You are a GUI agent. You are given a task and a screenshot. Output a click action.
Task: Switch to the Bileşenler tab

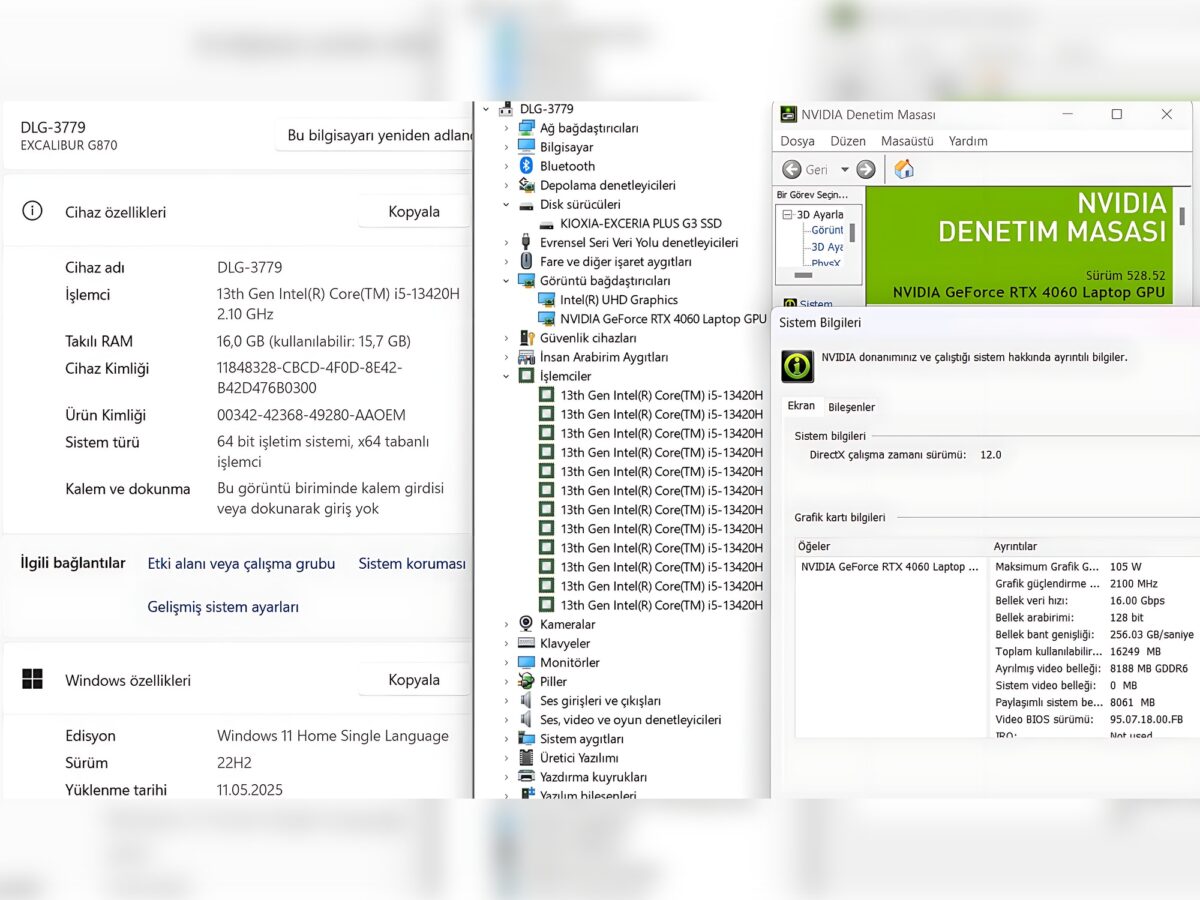pos(851,407)
